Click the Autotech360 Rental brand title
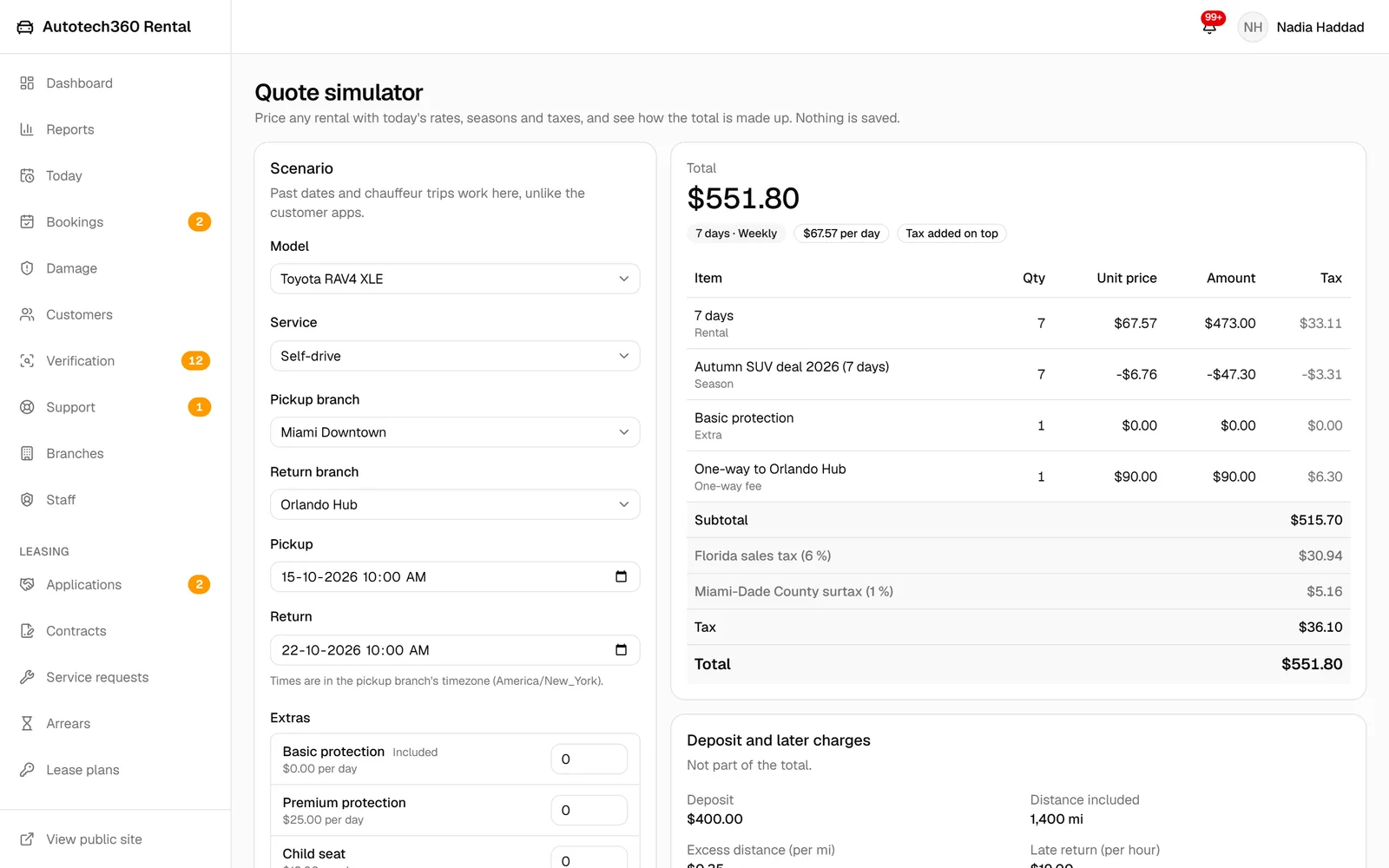 (x=116, y=27)
